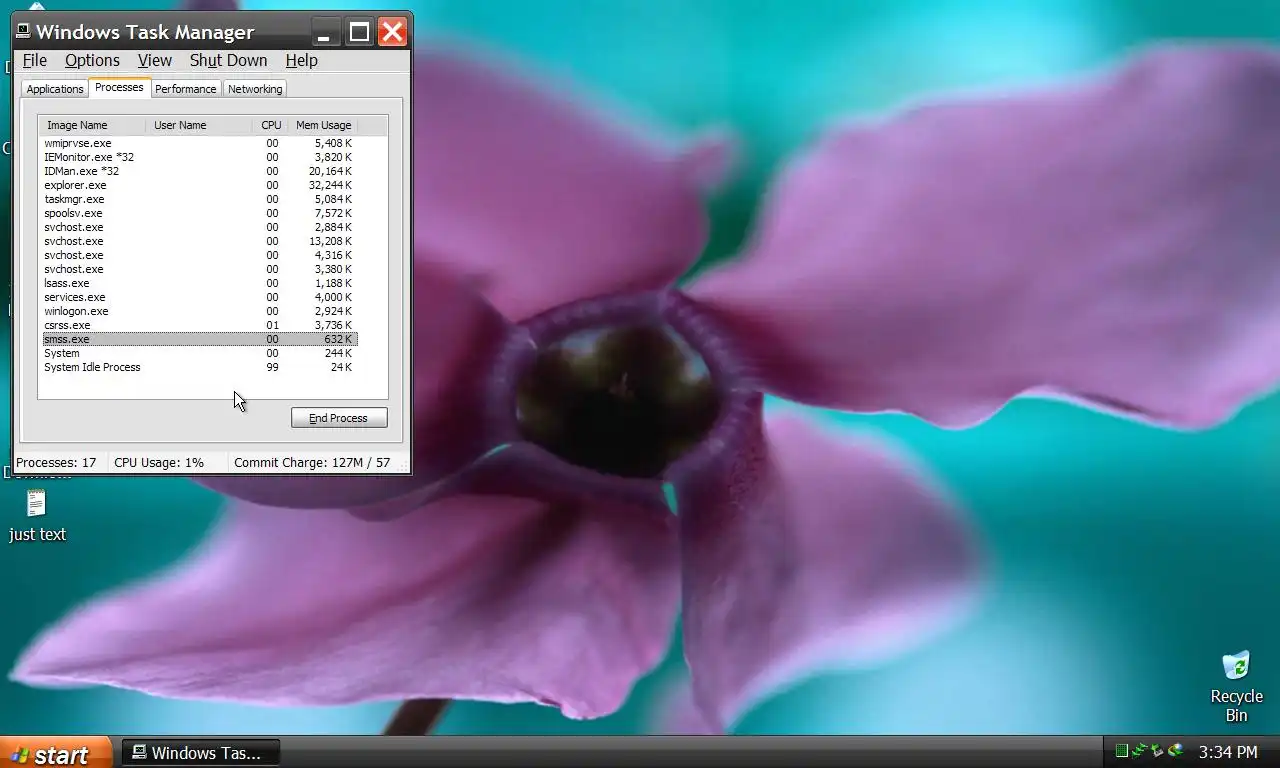The width and height of the screenshot is (1280, 768).
Task: Select the System Idle Process row
Action: 199,367
